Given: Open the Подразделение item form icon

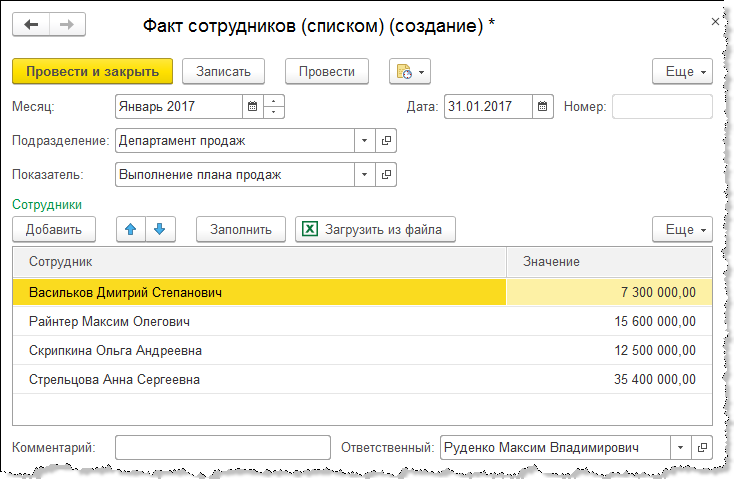Looking at the screenshot, I should point(386,141).
